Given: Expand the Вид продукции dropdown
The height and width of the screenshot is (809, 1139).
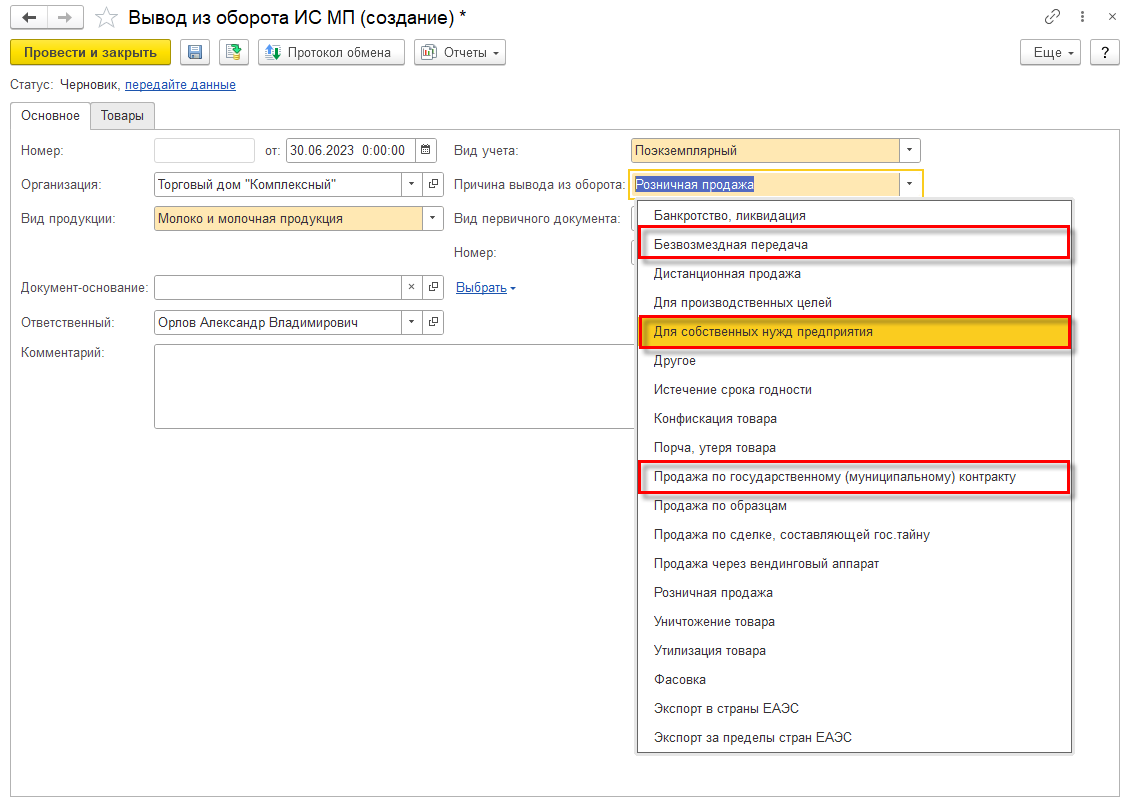Looking at the screenshot, I should (433, 218).
